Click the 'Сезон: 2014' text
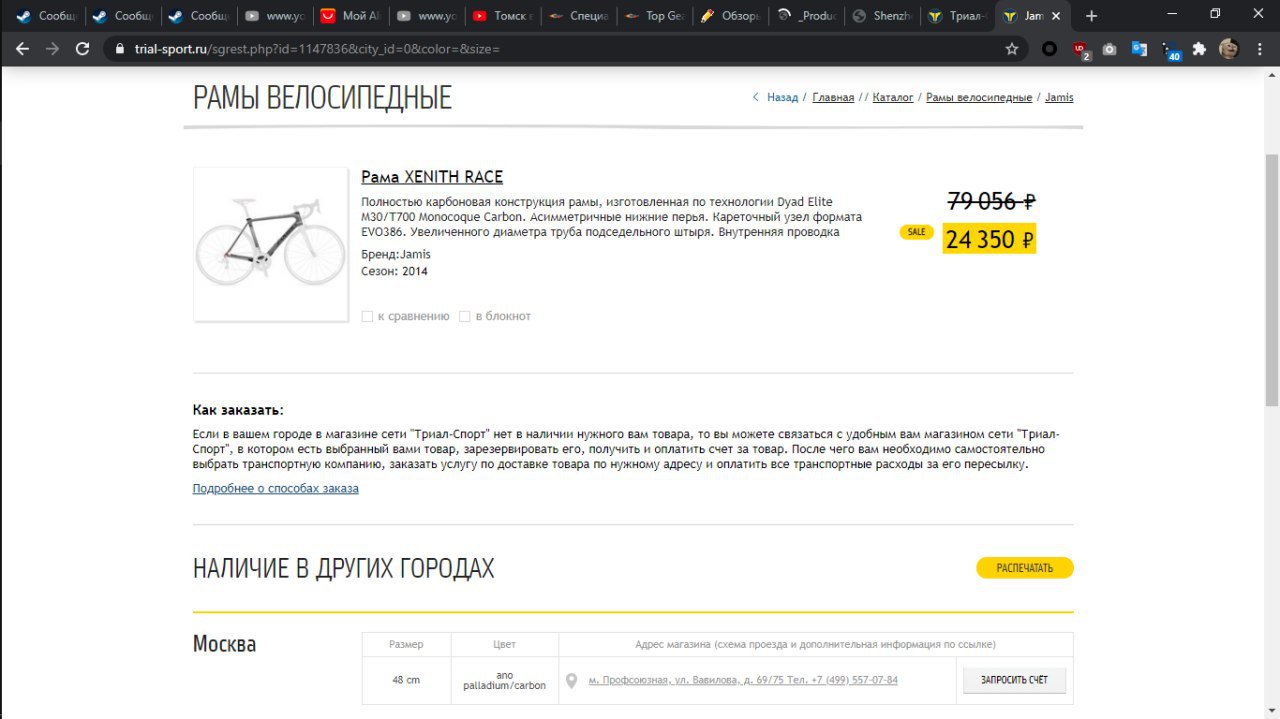1280x719 pixels. click(x=395, y=271)
